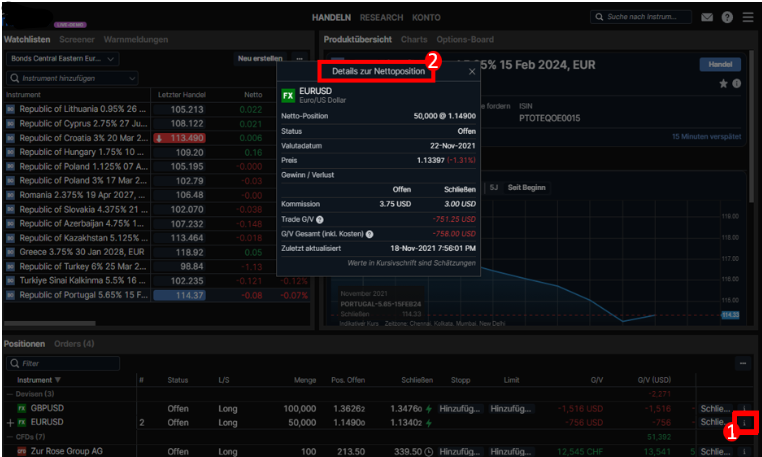The width and height of the screenshot is (762, 457).
Task: Open the mail inbox envelope icon
Action: pyautogui.click(x=708, y=17)
